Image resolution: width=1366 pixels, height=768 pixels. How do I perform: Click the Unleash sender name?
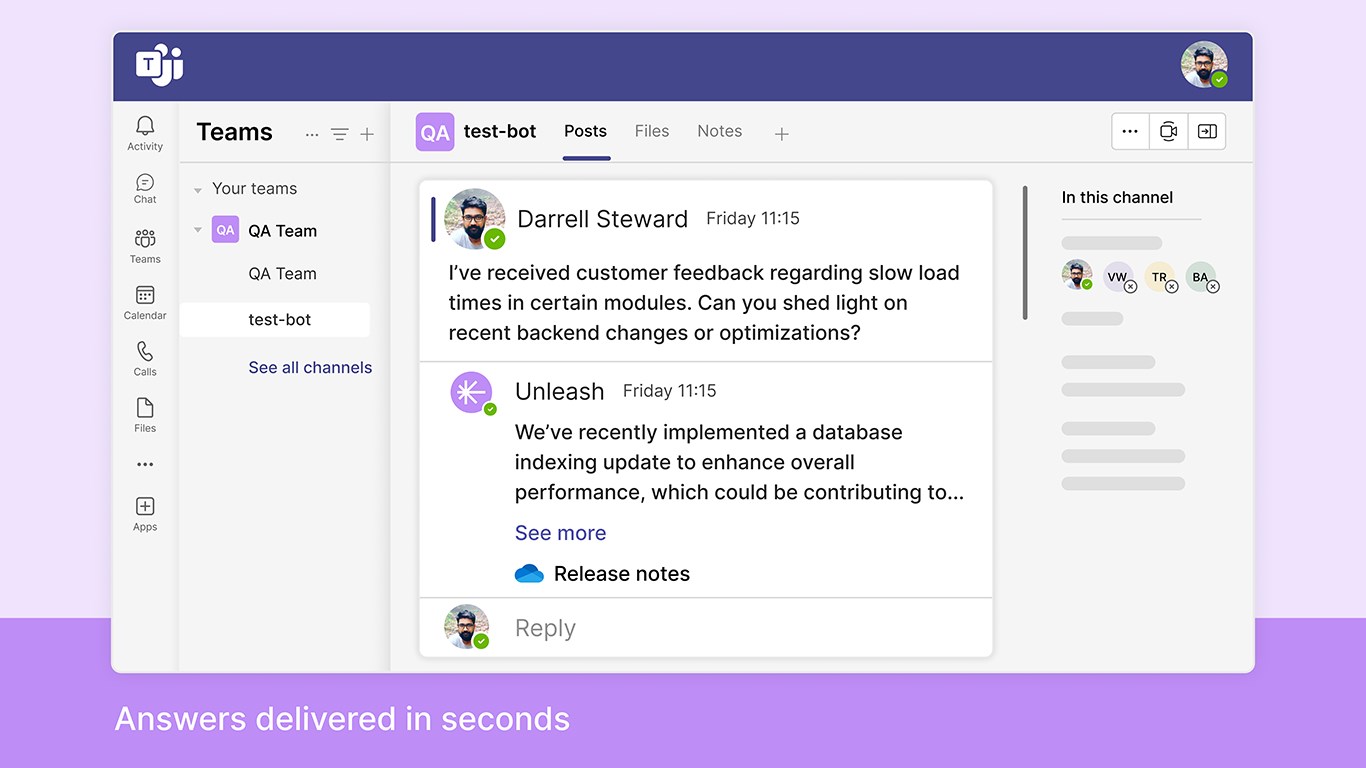pos(560,392)
